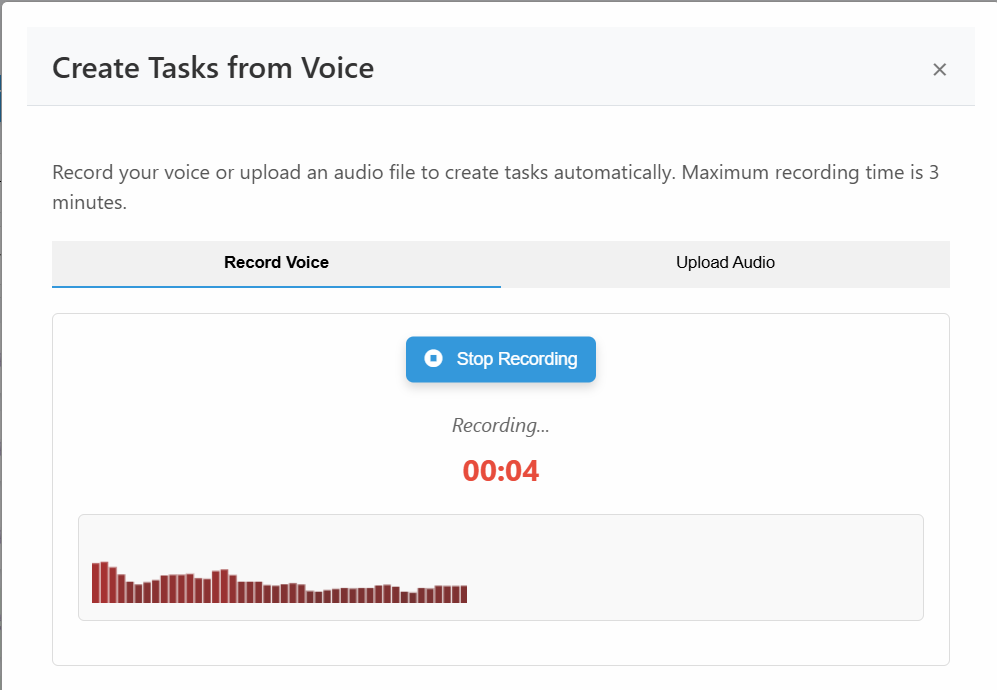The height and width of the screenshot is (690, 997).
Task: Click the stop icon inside Stop Recording
Action: [x=433, y=359]
